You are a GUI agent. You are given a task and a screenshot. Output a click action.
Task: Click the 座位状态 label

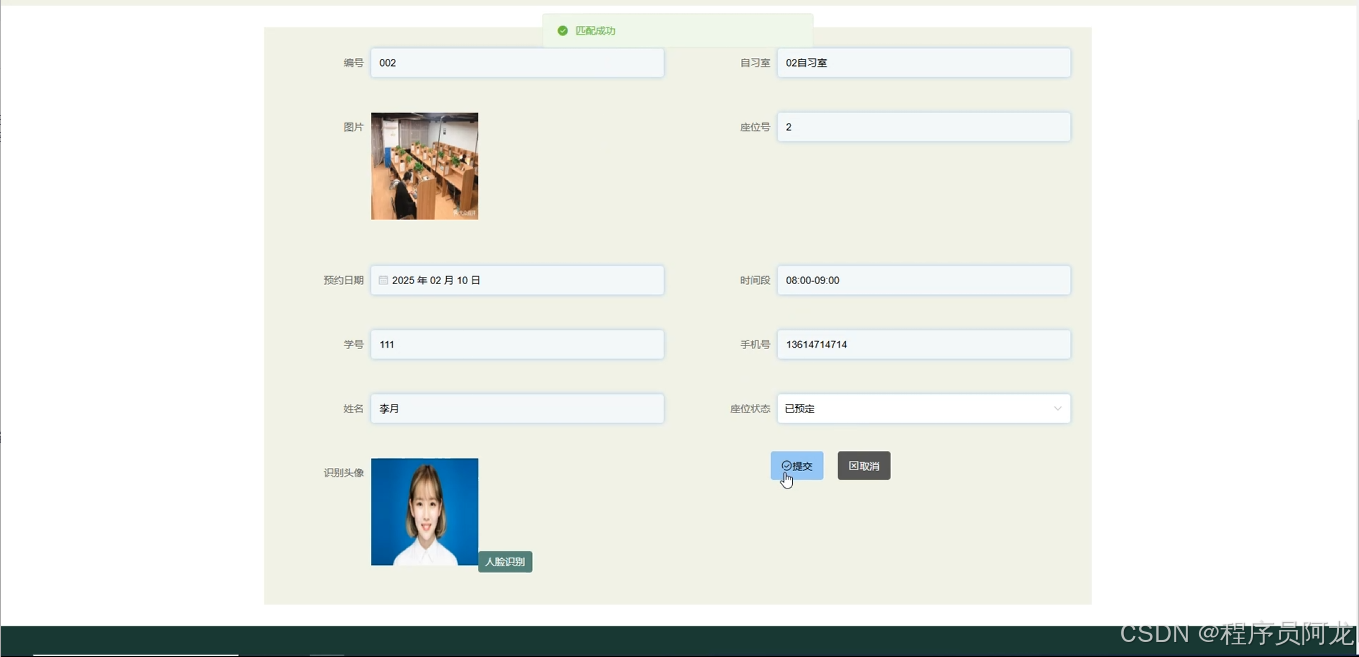click(750, 409)
